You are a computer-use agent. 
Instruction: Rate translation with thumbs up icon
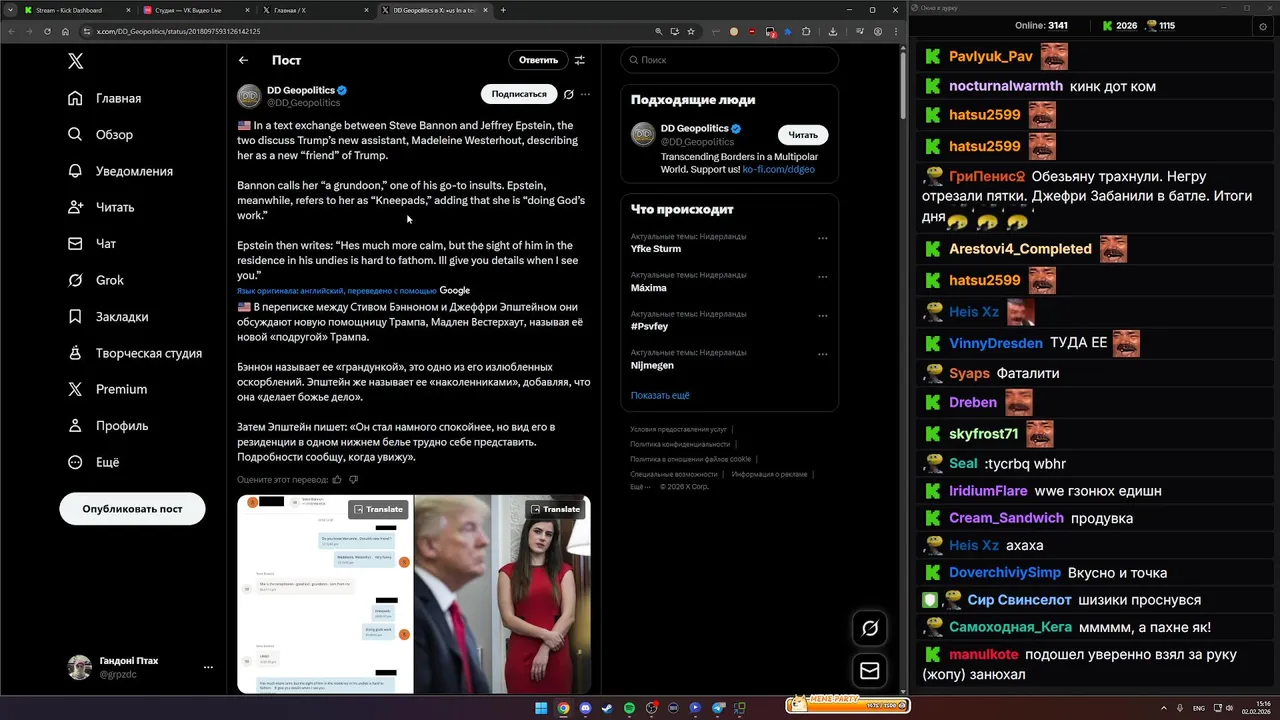point(337,480)
